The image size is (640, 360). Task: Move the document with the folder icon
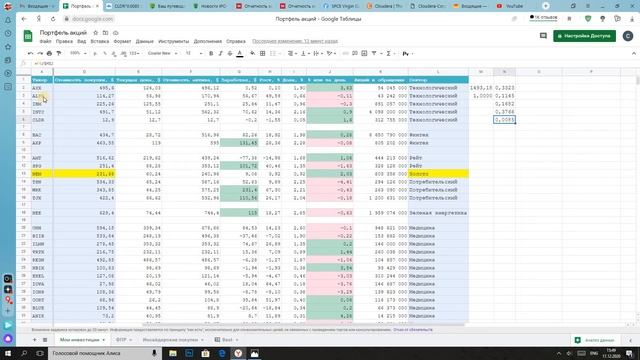pos(105,33)
